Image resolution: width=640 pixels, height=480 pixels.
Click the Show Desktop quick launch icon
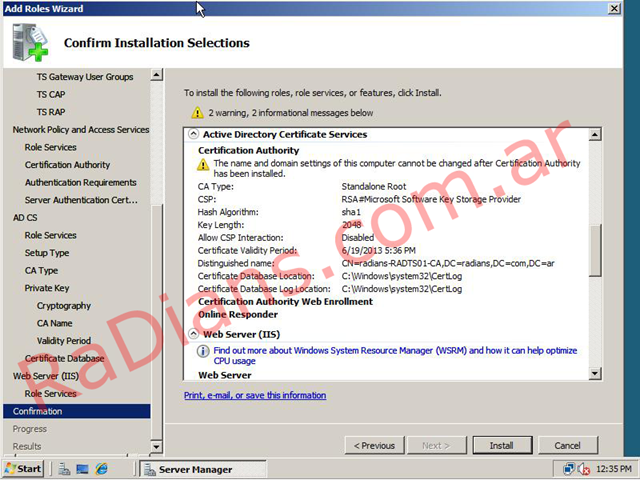82,469
